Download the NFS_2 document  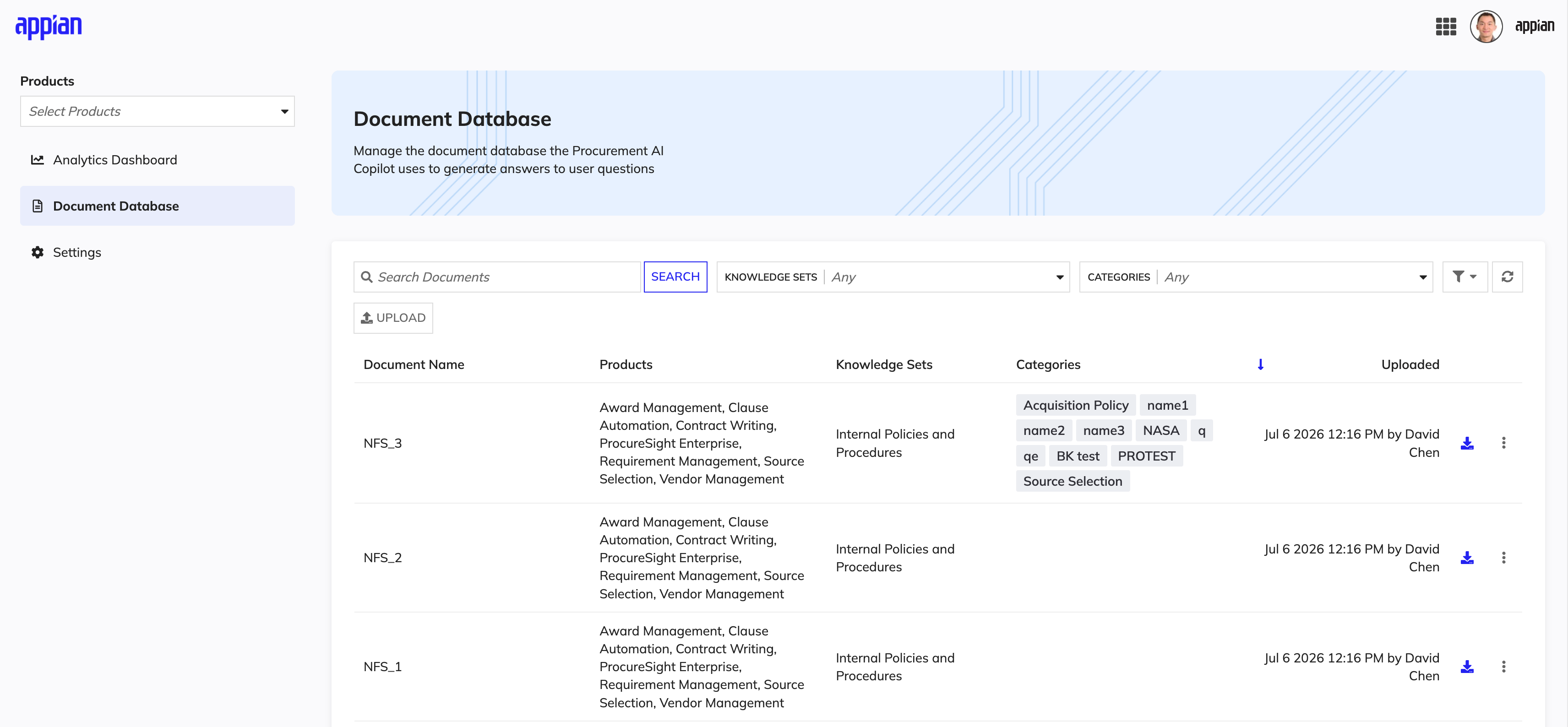coord(1467,558)
